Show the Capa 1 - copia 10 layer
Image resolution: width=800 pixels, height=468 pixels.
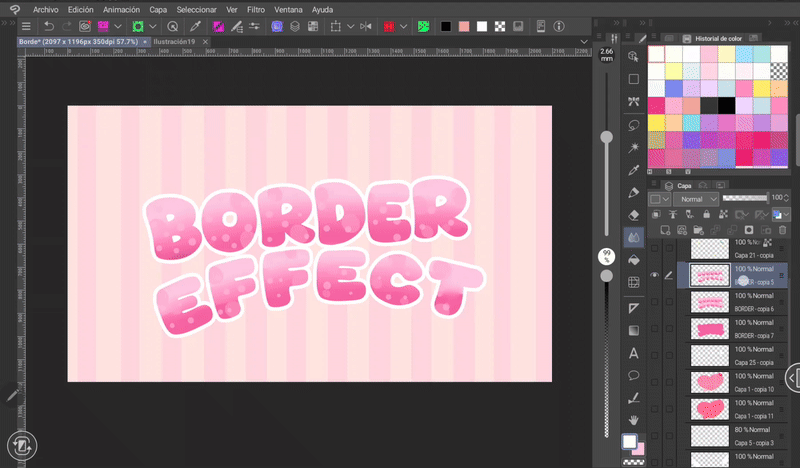654,381
